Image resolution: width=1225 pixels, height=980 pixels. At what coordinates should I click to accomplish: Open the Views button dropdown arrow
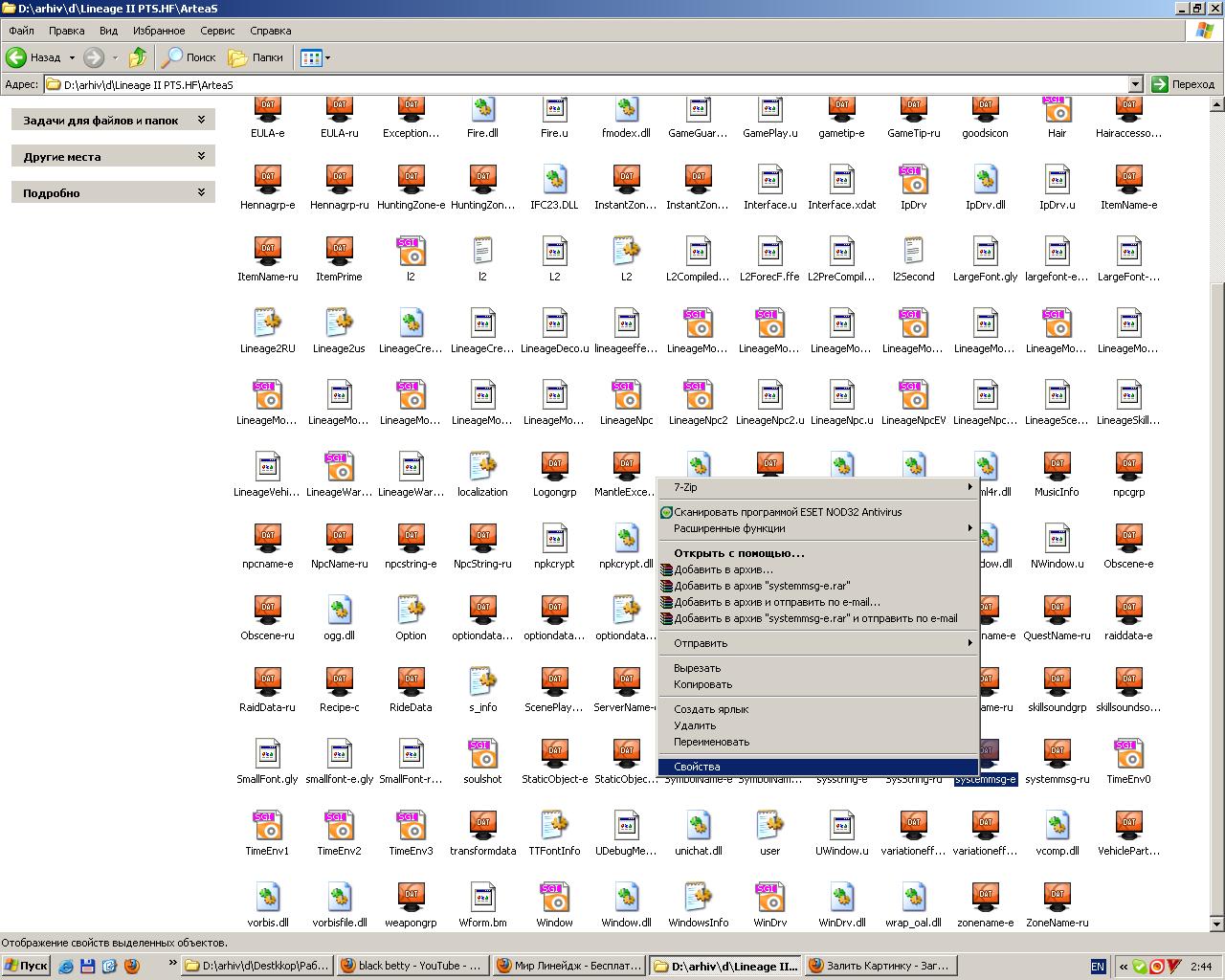[327, 57]
